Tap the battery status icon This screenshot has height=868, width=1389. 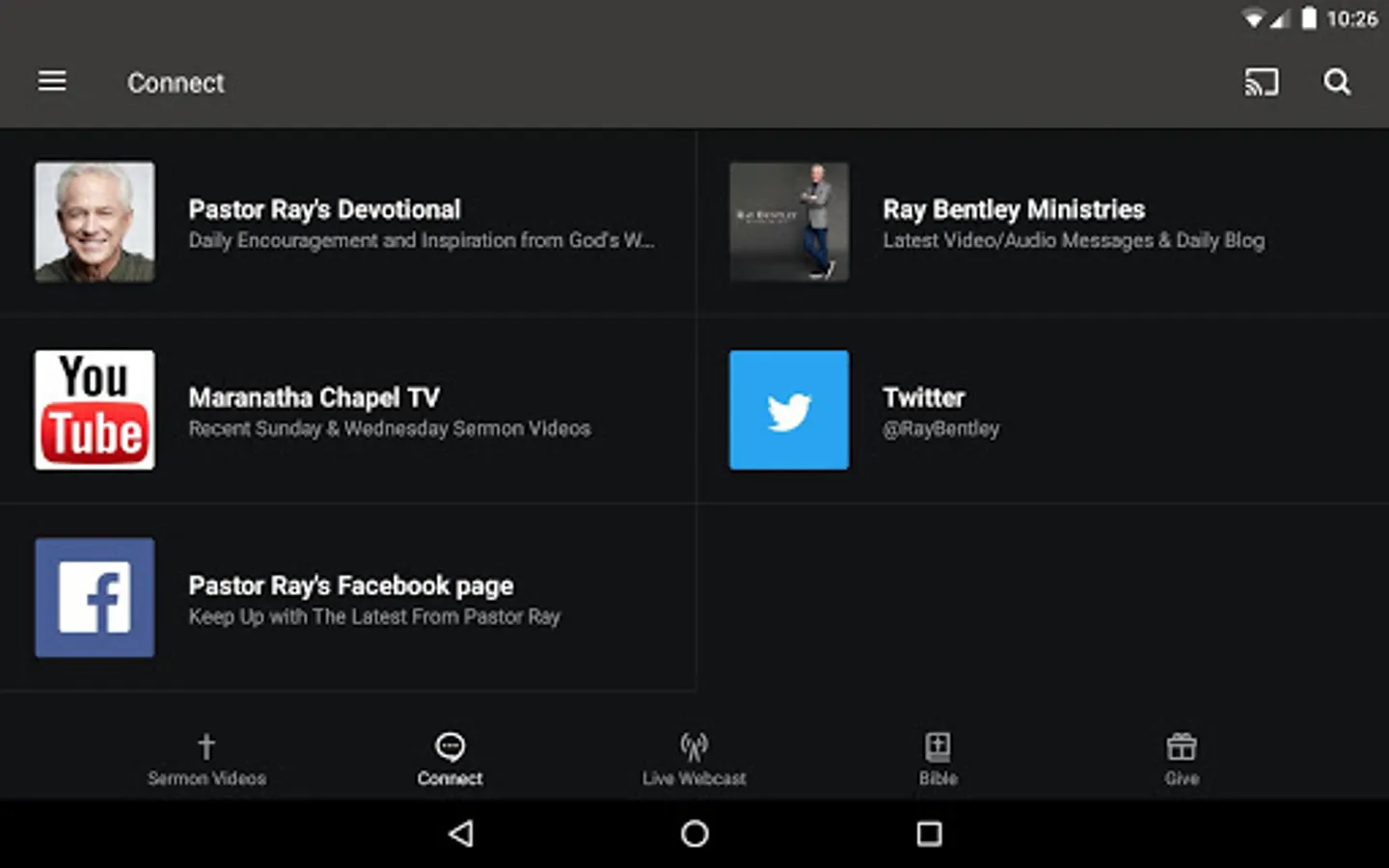1309,18
